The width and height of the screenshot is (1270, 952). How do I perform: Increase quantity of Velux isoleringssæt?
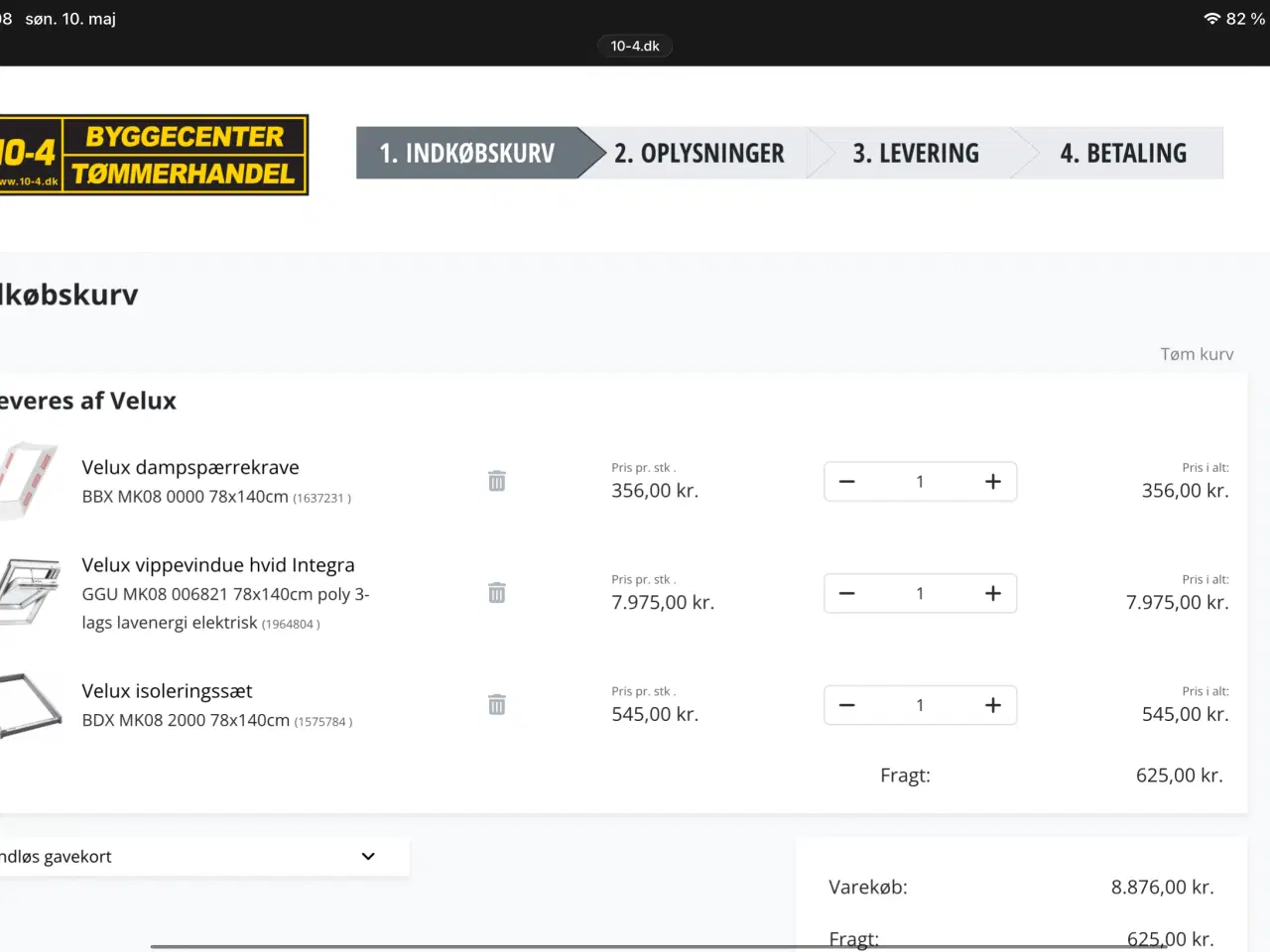click(x=992, y=705)
